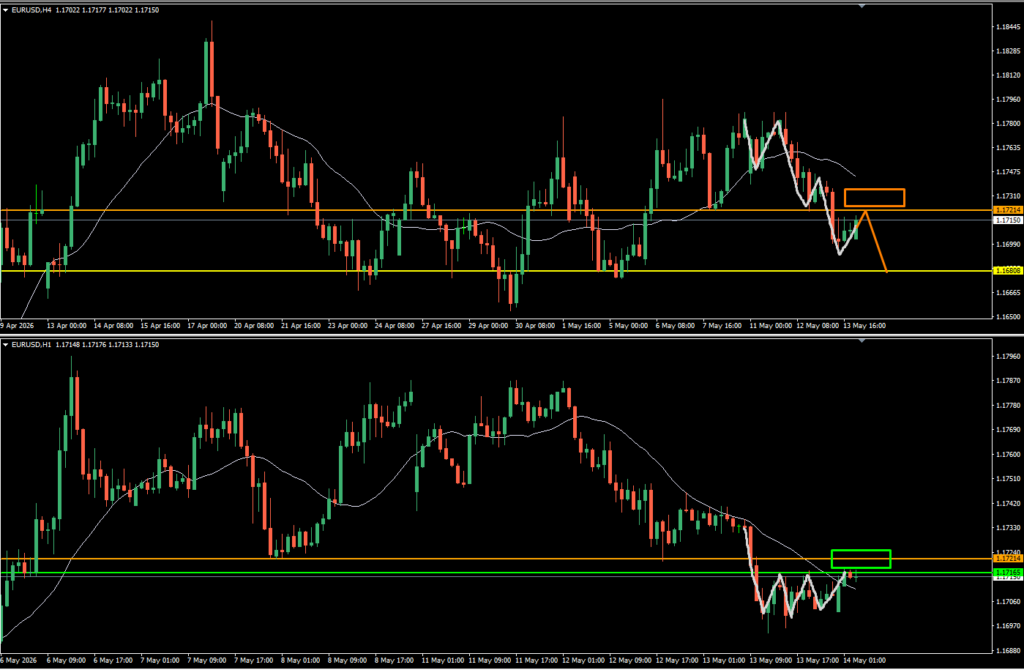This screenshot has height=670, width=1024.
Task: Click the H1 chart shift triangle marker
Action: pyautogui.click(x=861, y=340)
